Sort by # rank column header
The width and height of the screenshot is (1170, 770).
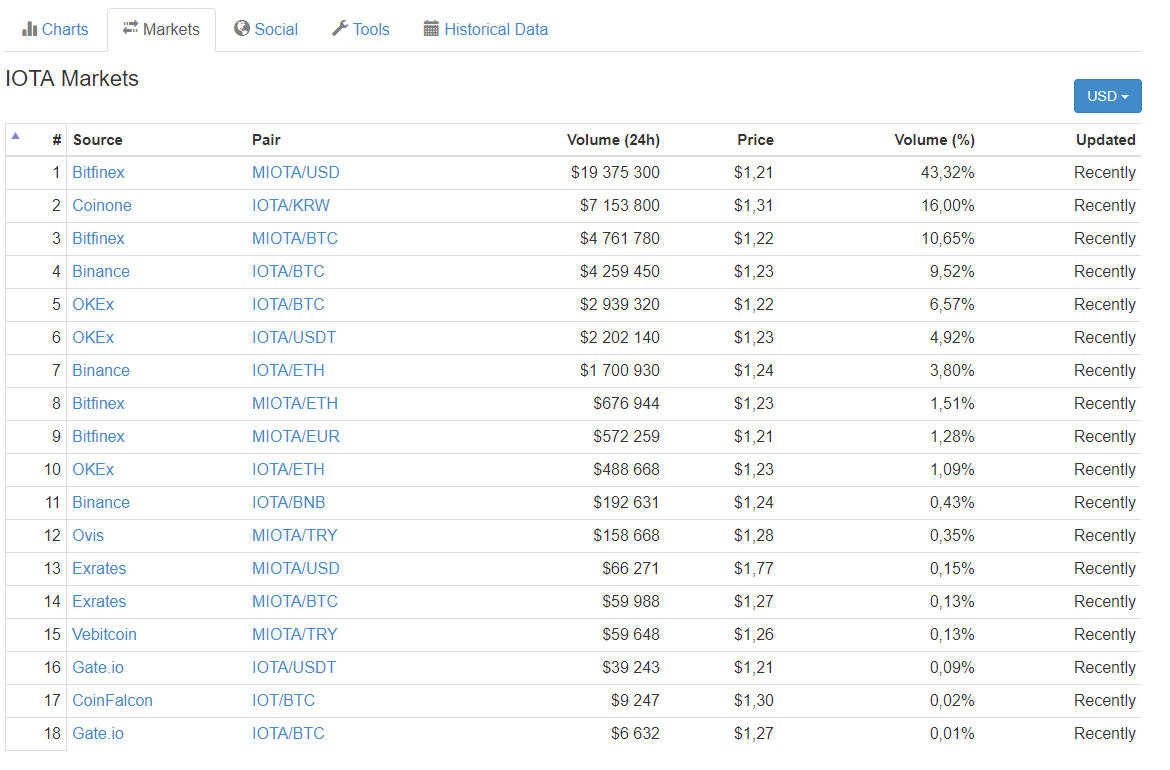point(57,140)
